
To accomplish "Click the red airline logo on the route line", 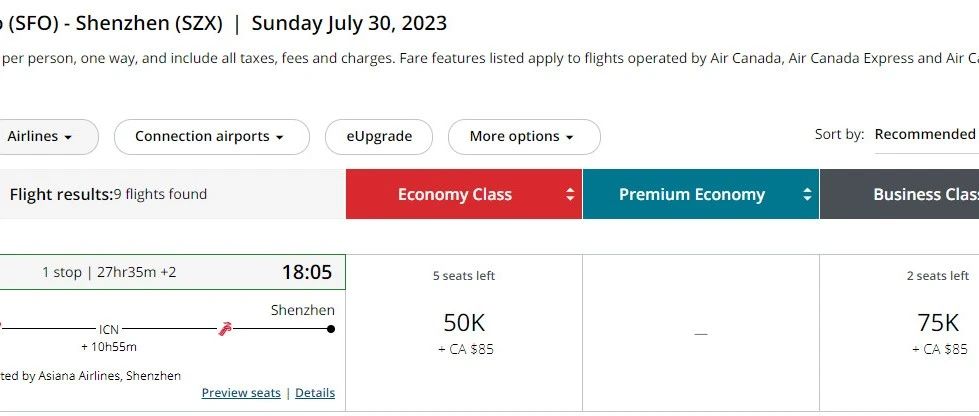I will [x=225, y=329].
